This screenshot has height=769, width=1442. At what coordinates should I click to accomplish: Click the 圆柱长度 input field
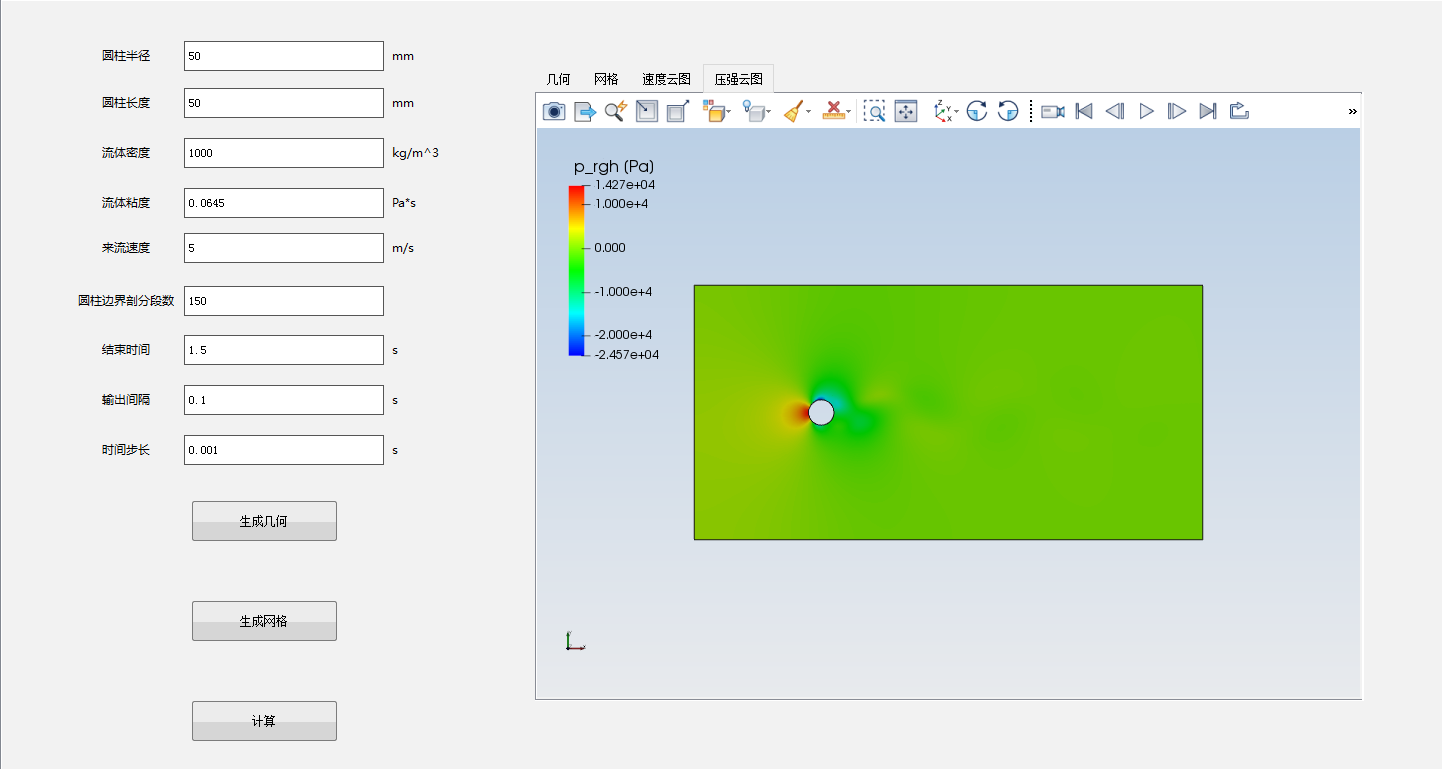point(284,103)
